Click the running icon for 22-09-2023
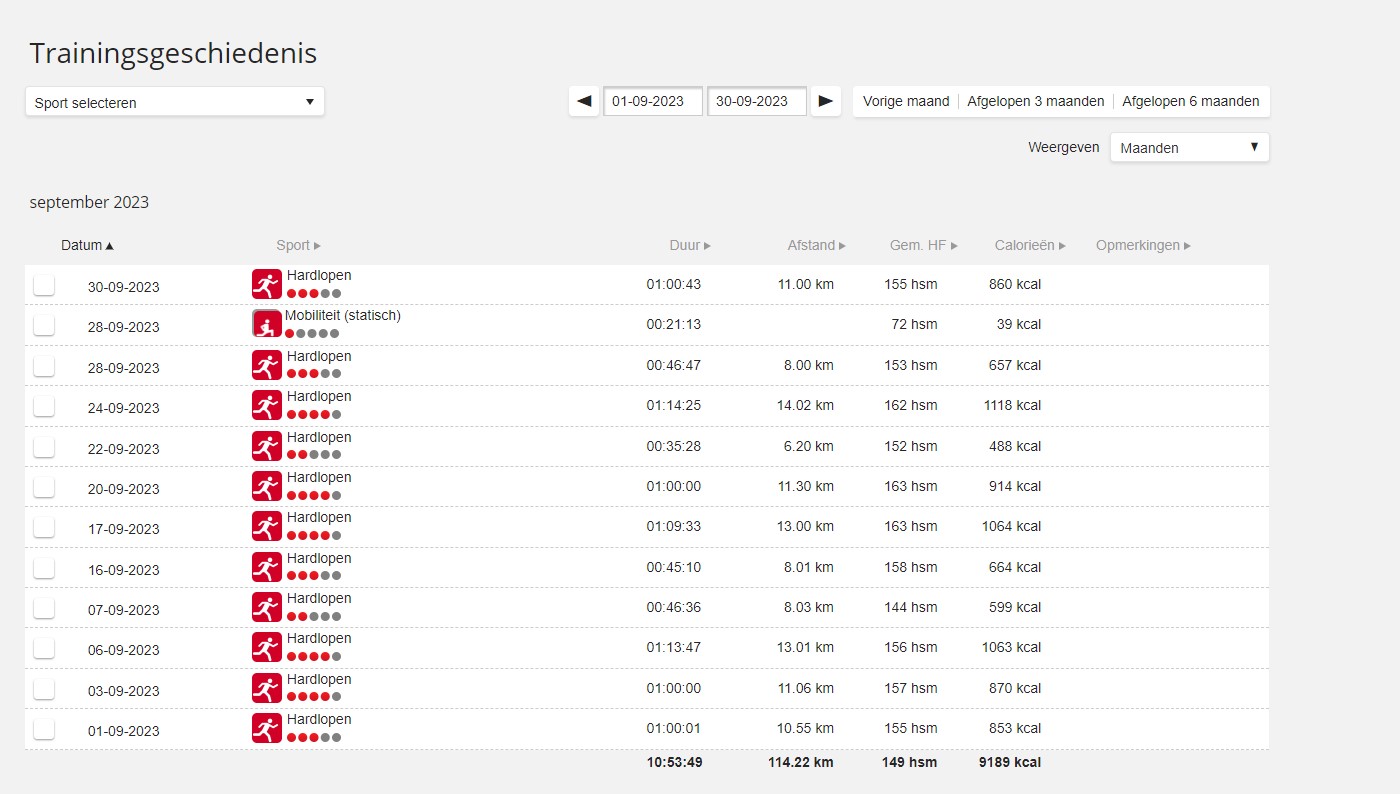1400x794 pixels. click(266, 446)
